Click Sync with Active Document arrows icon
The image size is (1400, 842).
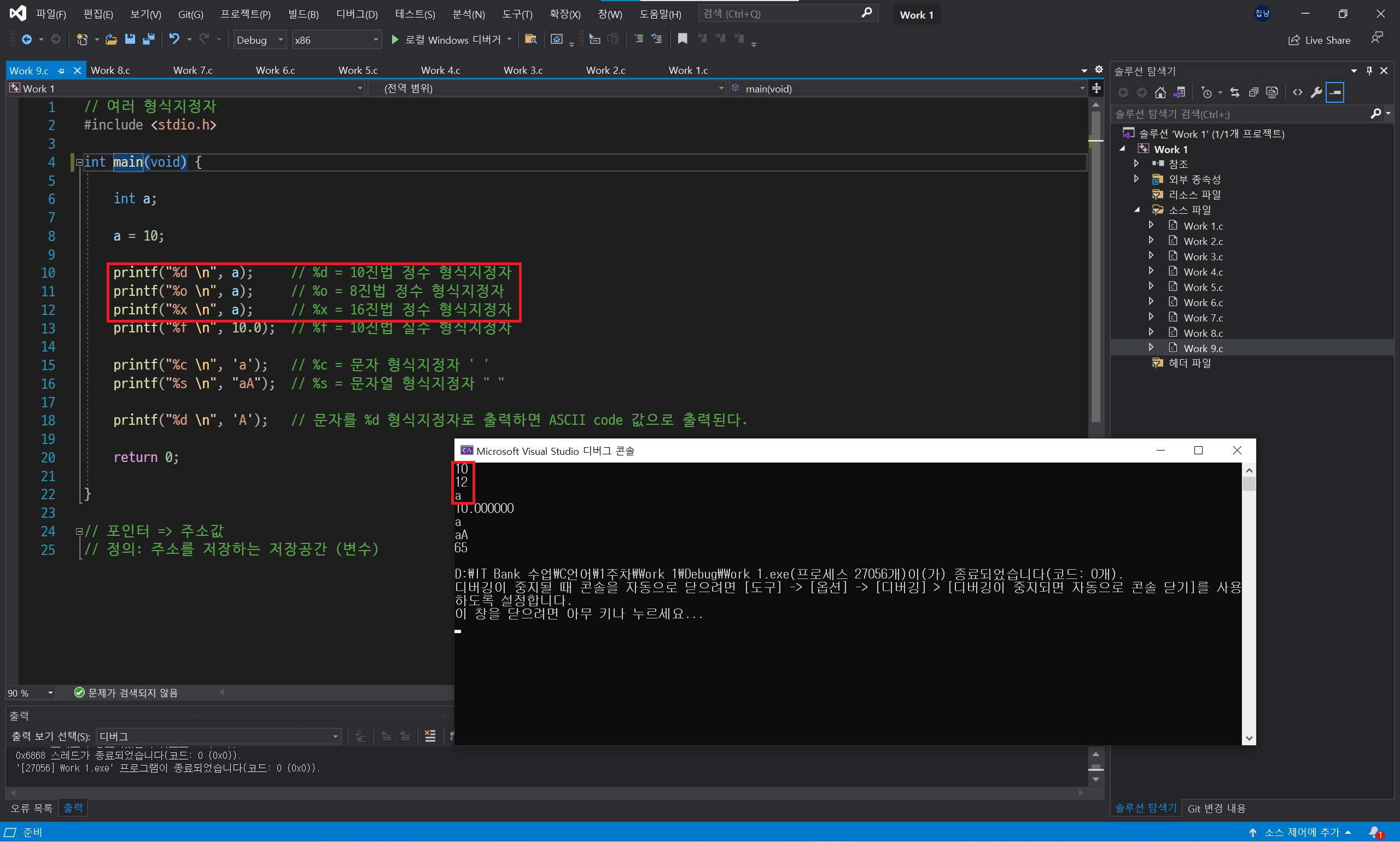tap(1235, 92)
